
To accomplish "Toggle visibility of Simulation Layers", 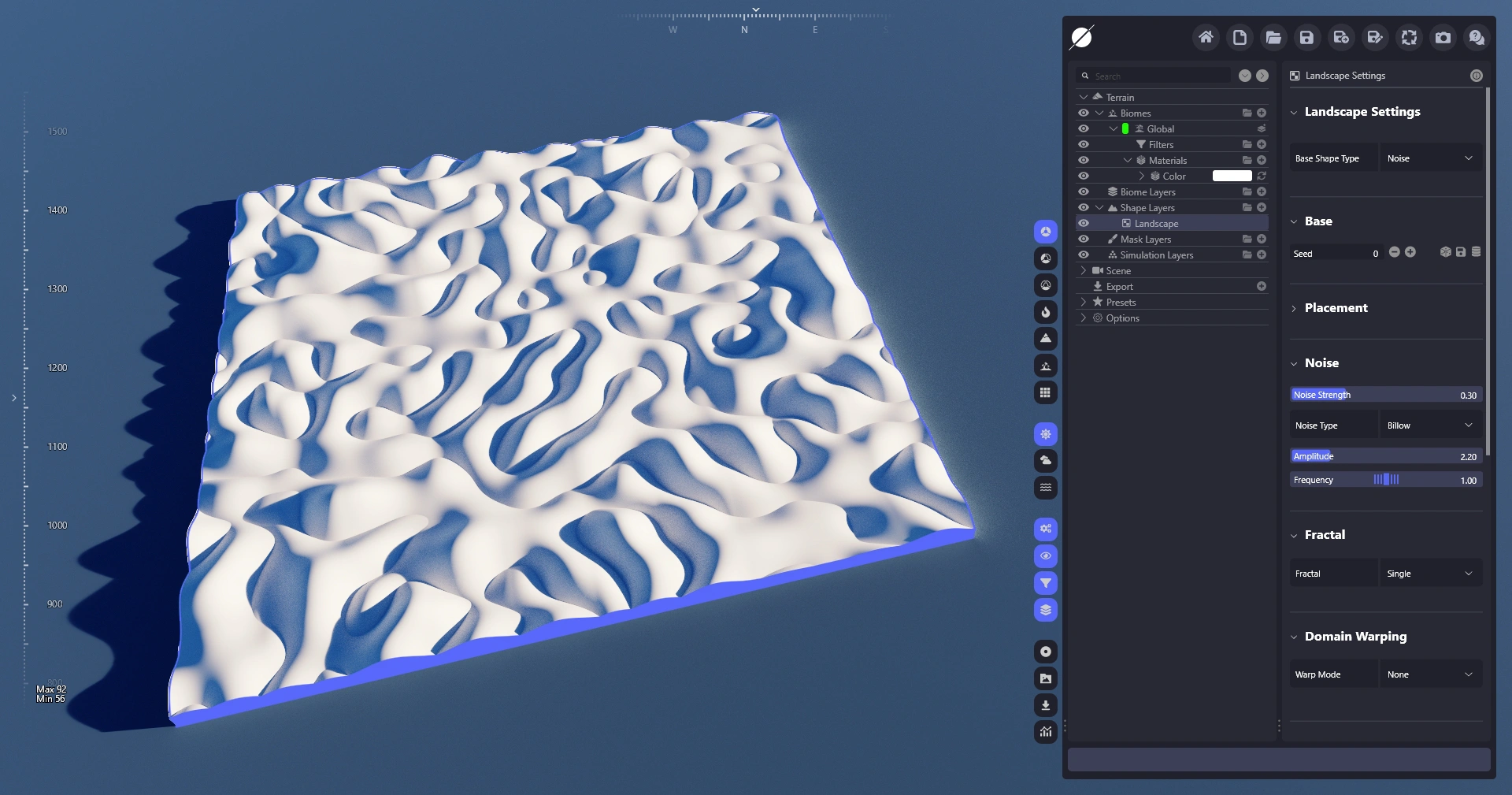I will click(1084, 254).
